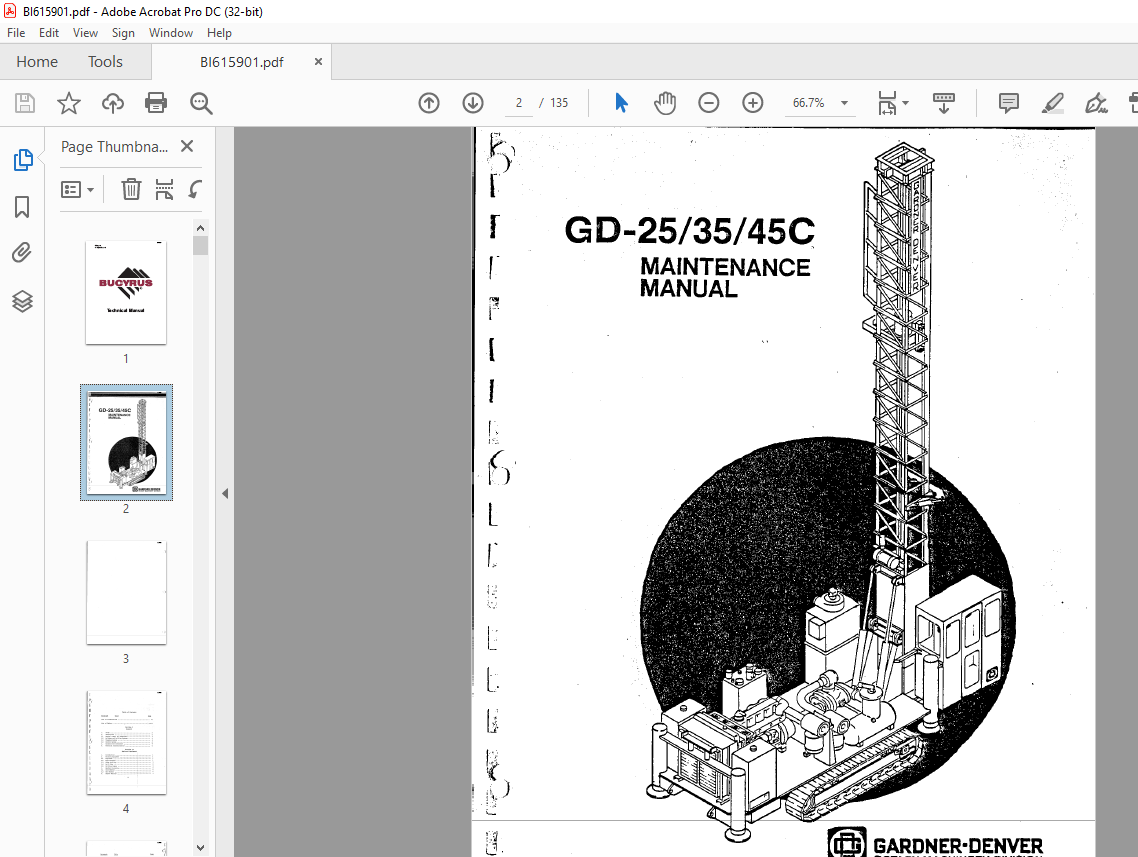Select the BI615901.pdf document tab
The image size is (1138, 857).
pyautogui.click(x=242, y=62)
